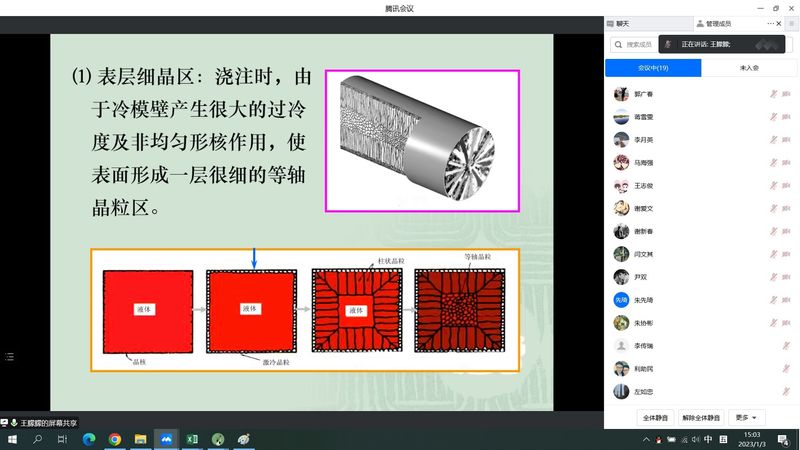Open the slide list icon at left edge
This screenshot has height=450, width=800.
(x=10, y=356)
